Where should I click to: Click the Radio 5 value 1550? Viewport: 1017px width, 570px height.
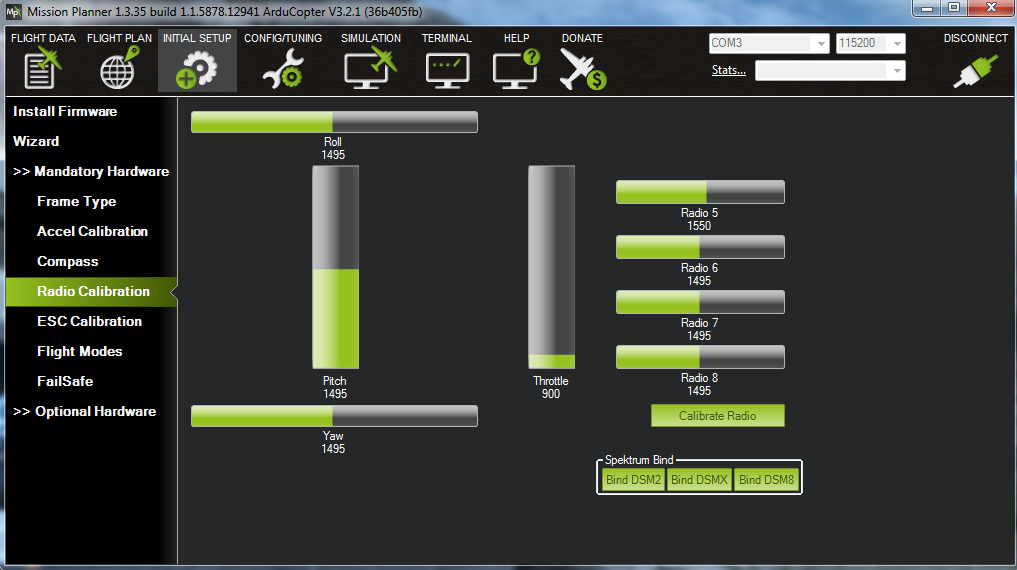699,226
